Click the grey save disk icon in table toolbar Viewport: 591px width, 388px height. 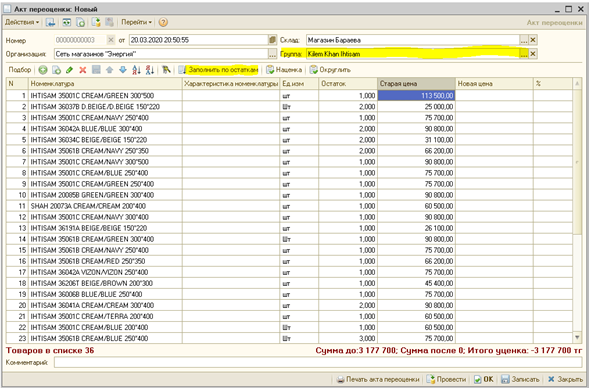[96, 70]
